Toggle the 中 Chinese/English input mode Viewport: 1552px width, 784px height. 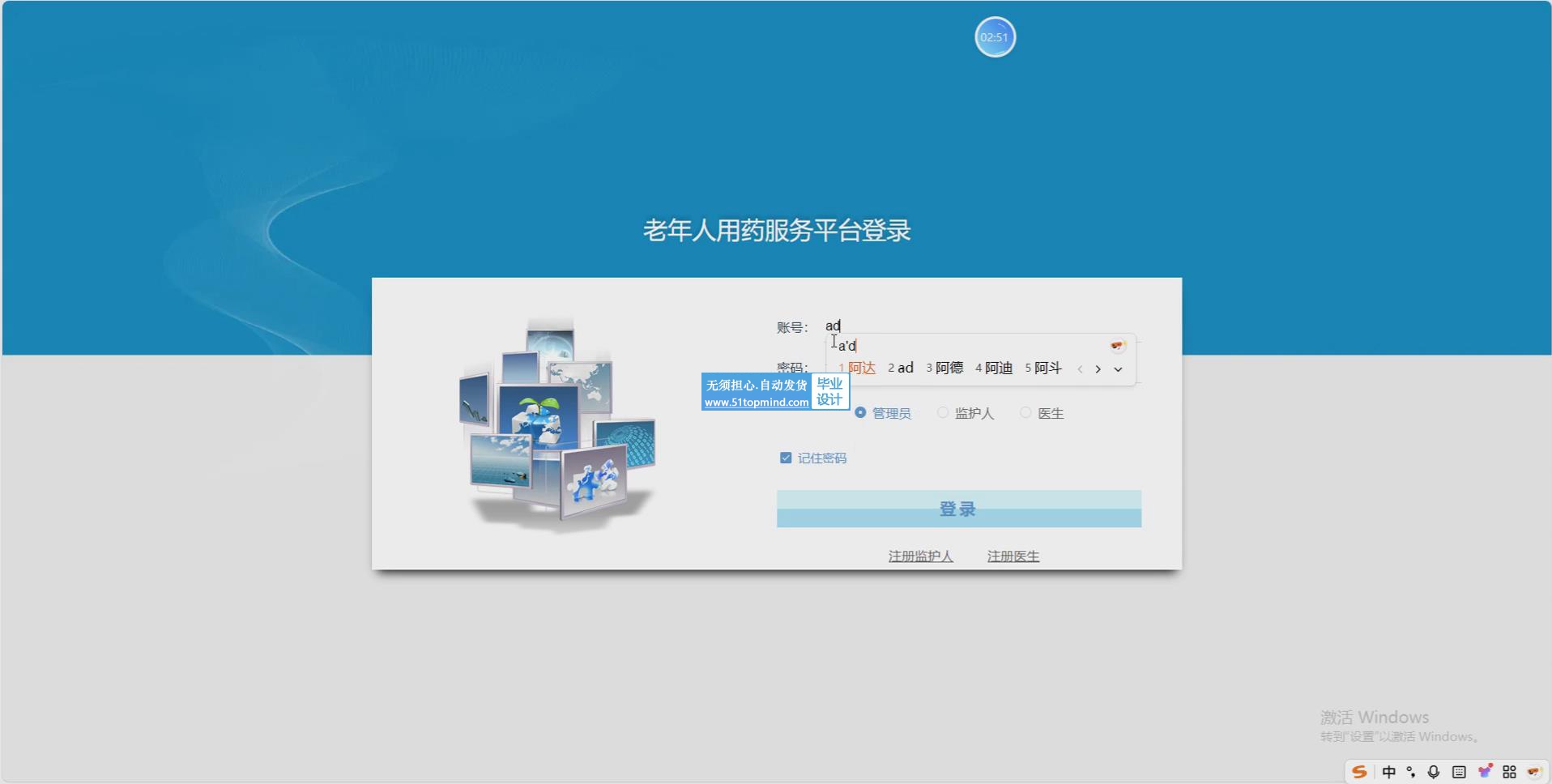click(x=1388, y=772)
